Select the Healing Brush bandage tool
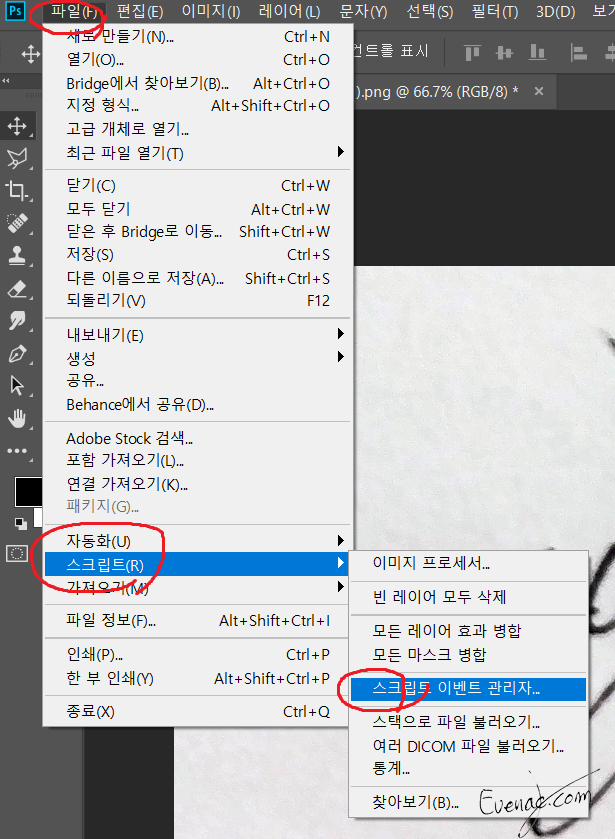615x839 pixels. click(17, 223)
